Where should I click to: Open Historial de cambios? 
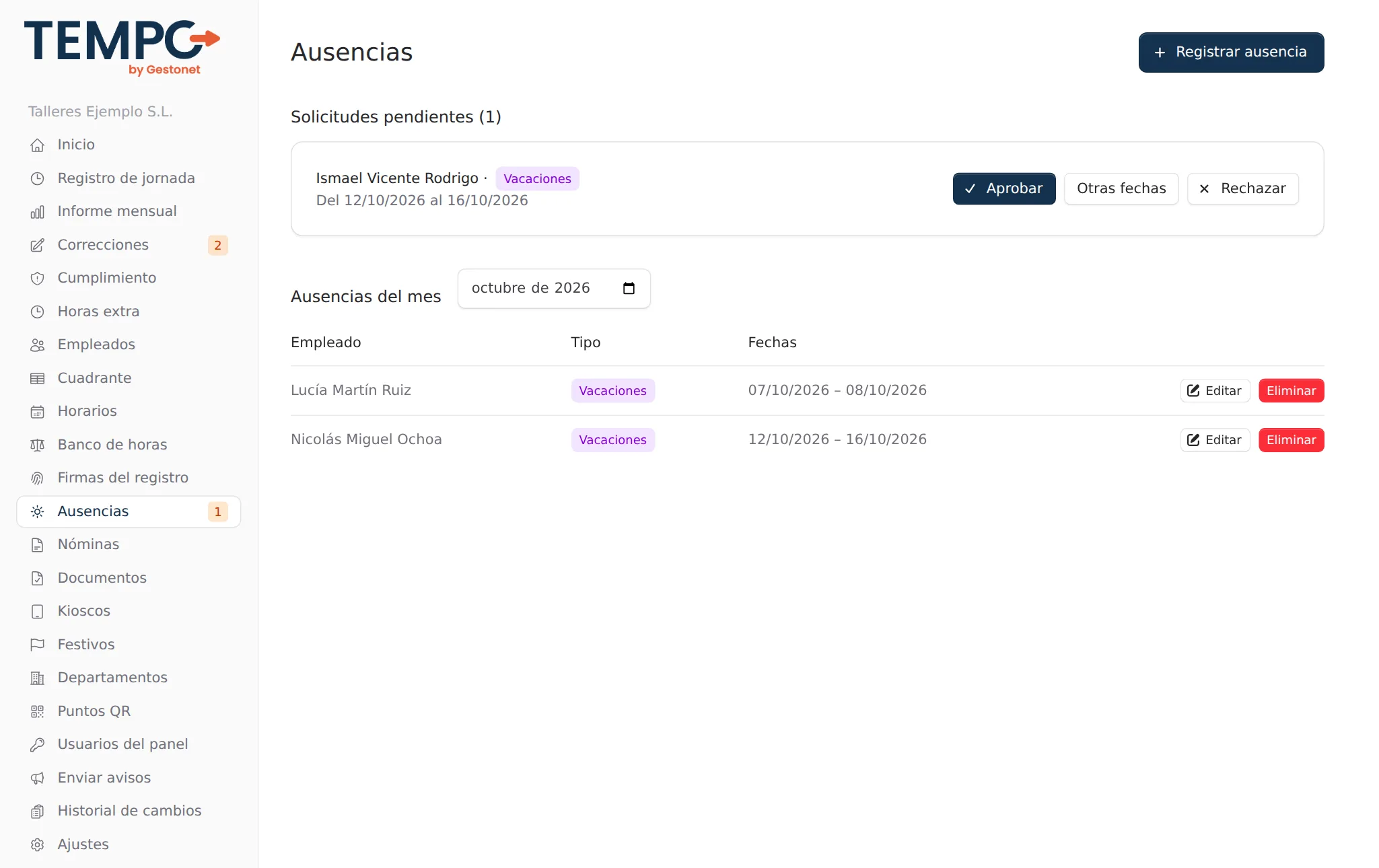click(x=129, y=811)
